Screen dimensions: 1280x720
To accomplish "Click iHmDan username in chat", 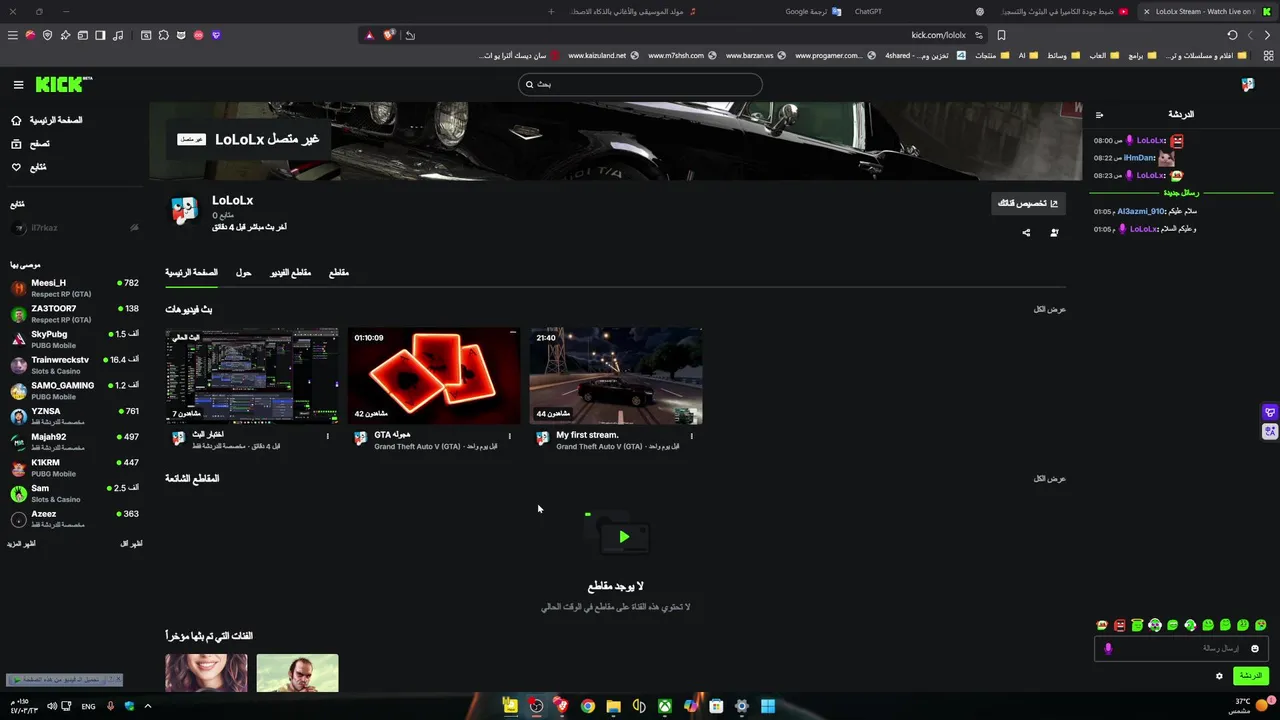I will [x=1139, y=158].
